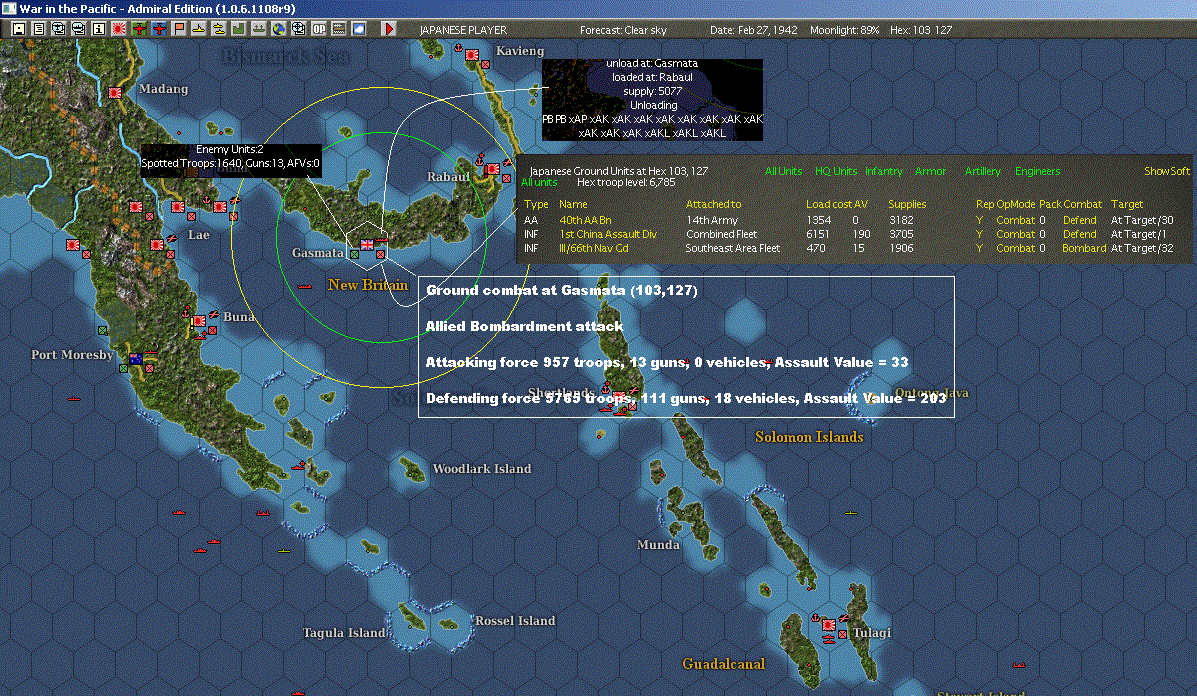Click the weather cloud toolbar icon

[358, 29]
